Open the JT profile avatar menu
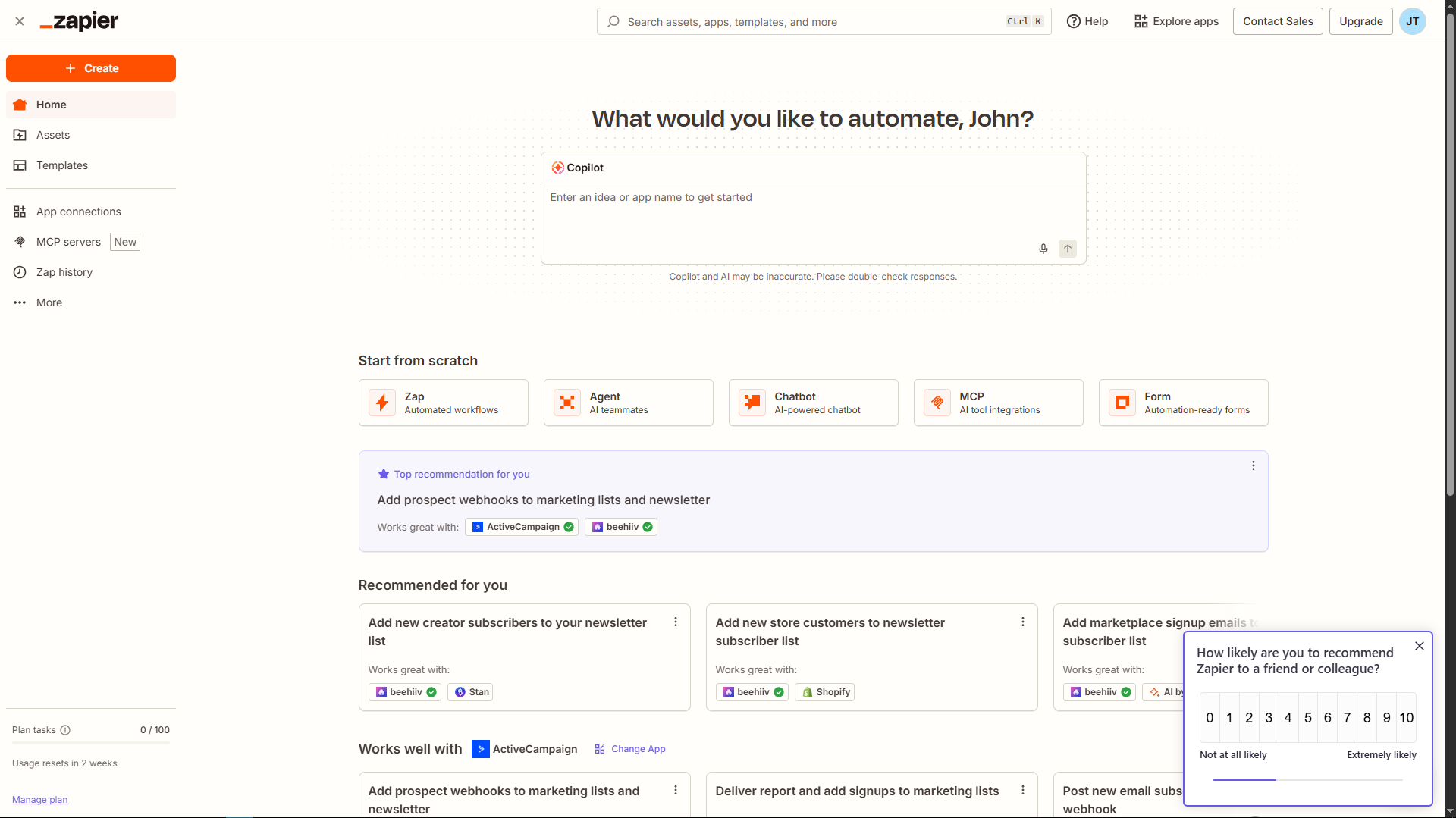This screenshot has width=1456, height=818. click(x=1412, y=21)
